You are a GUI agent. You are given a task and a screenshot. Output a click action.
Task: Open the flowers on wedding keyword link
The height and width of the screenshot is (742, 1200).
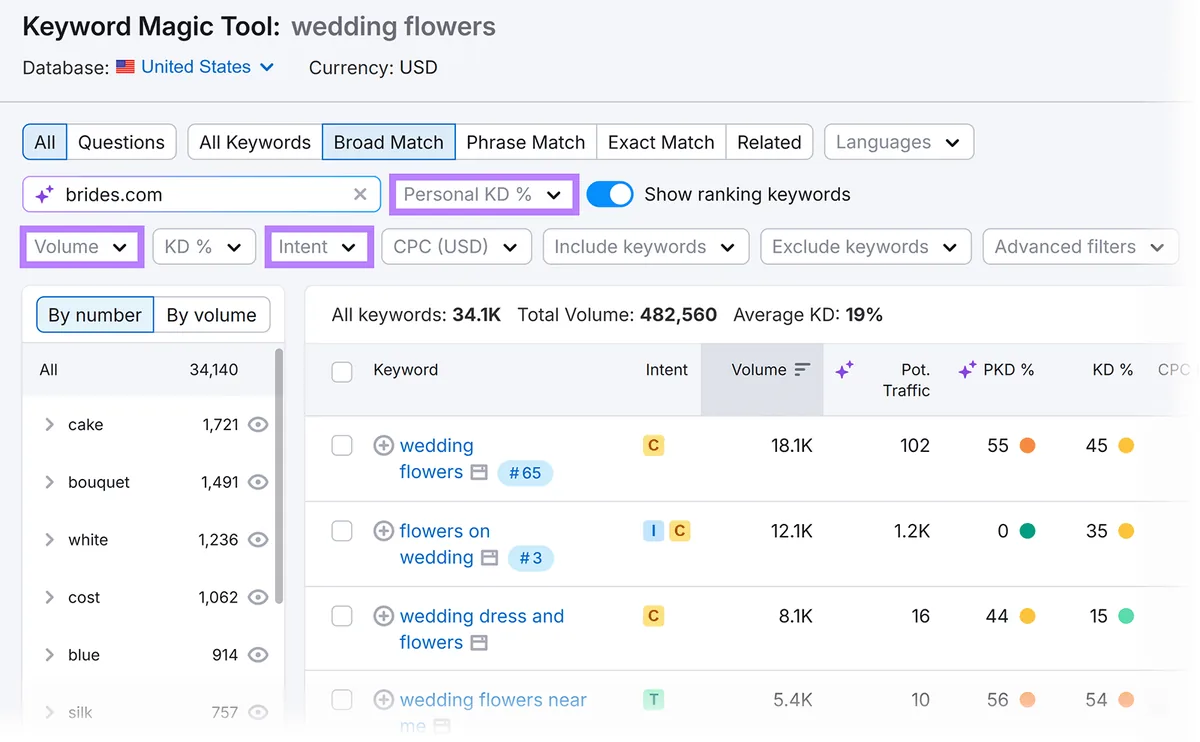click(x=444, y=544)
